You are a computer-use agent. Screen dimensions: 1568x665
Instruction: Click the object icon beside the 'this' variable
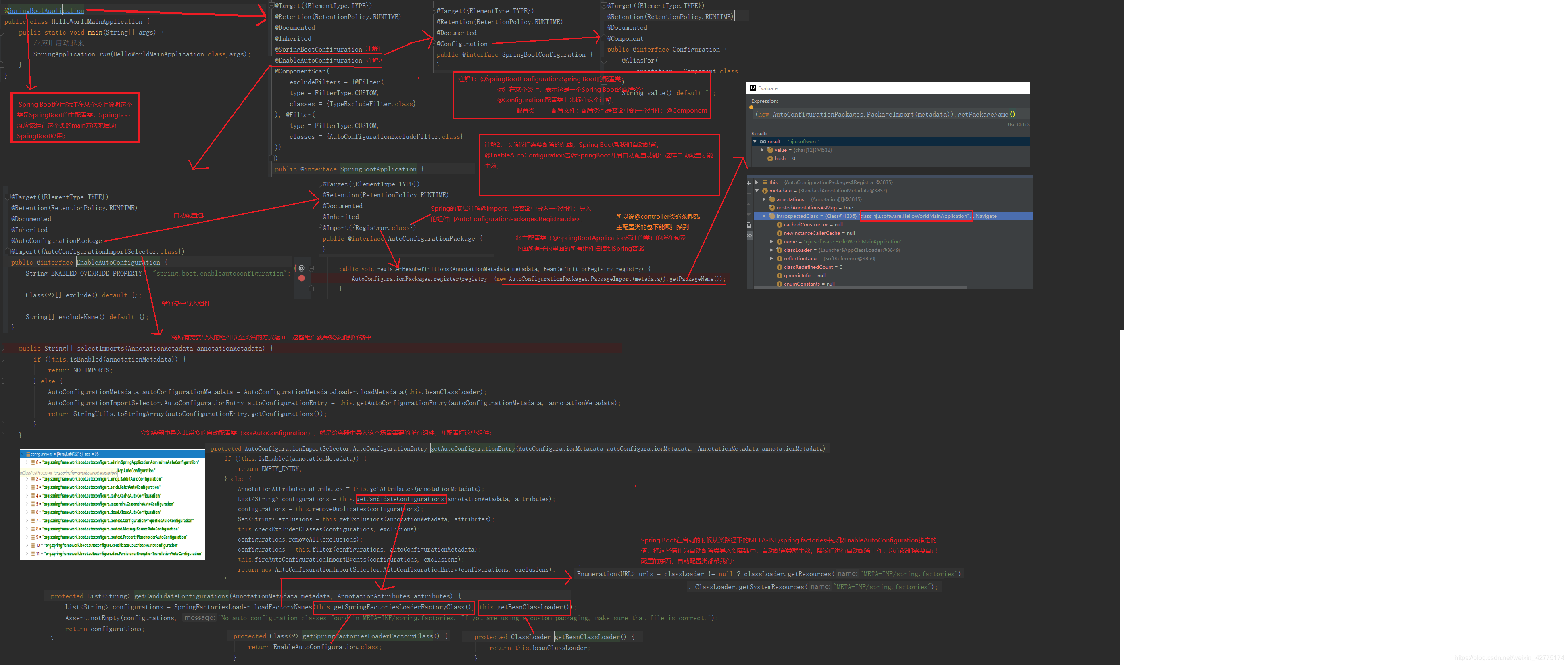coord(765,182)
